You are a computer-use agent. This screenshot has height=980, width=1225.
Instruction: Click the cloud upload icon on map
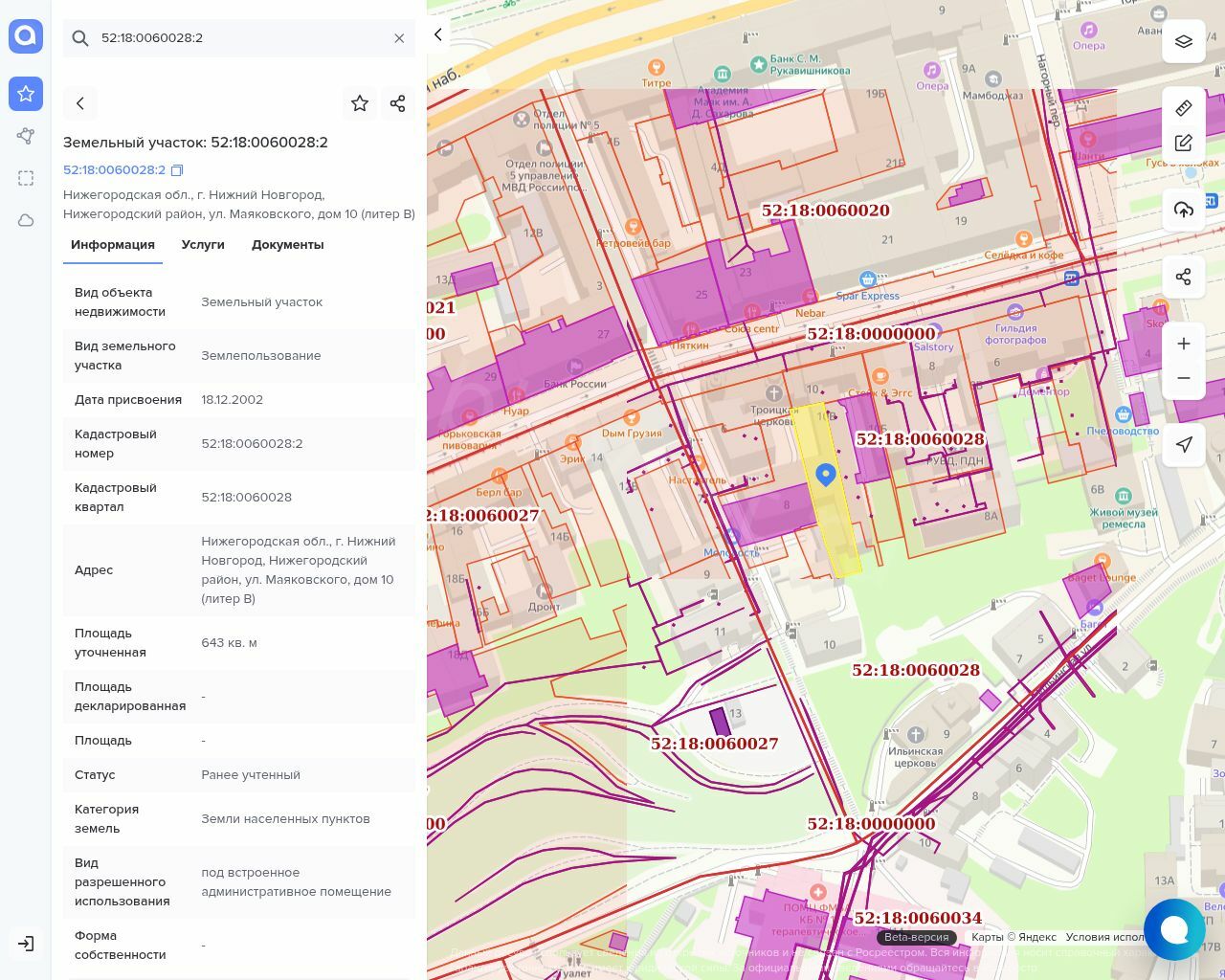(1184, 210)
